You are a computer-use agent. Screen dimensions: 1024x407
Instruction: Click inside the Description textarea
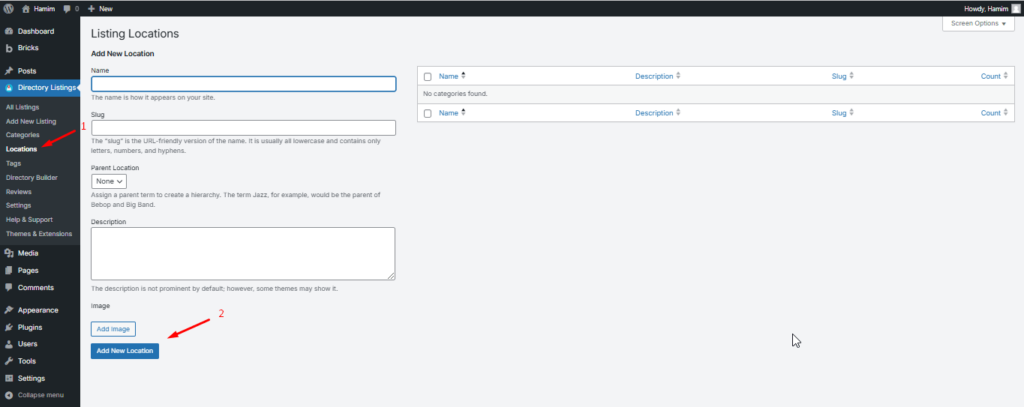(243, 253)
